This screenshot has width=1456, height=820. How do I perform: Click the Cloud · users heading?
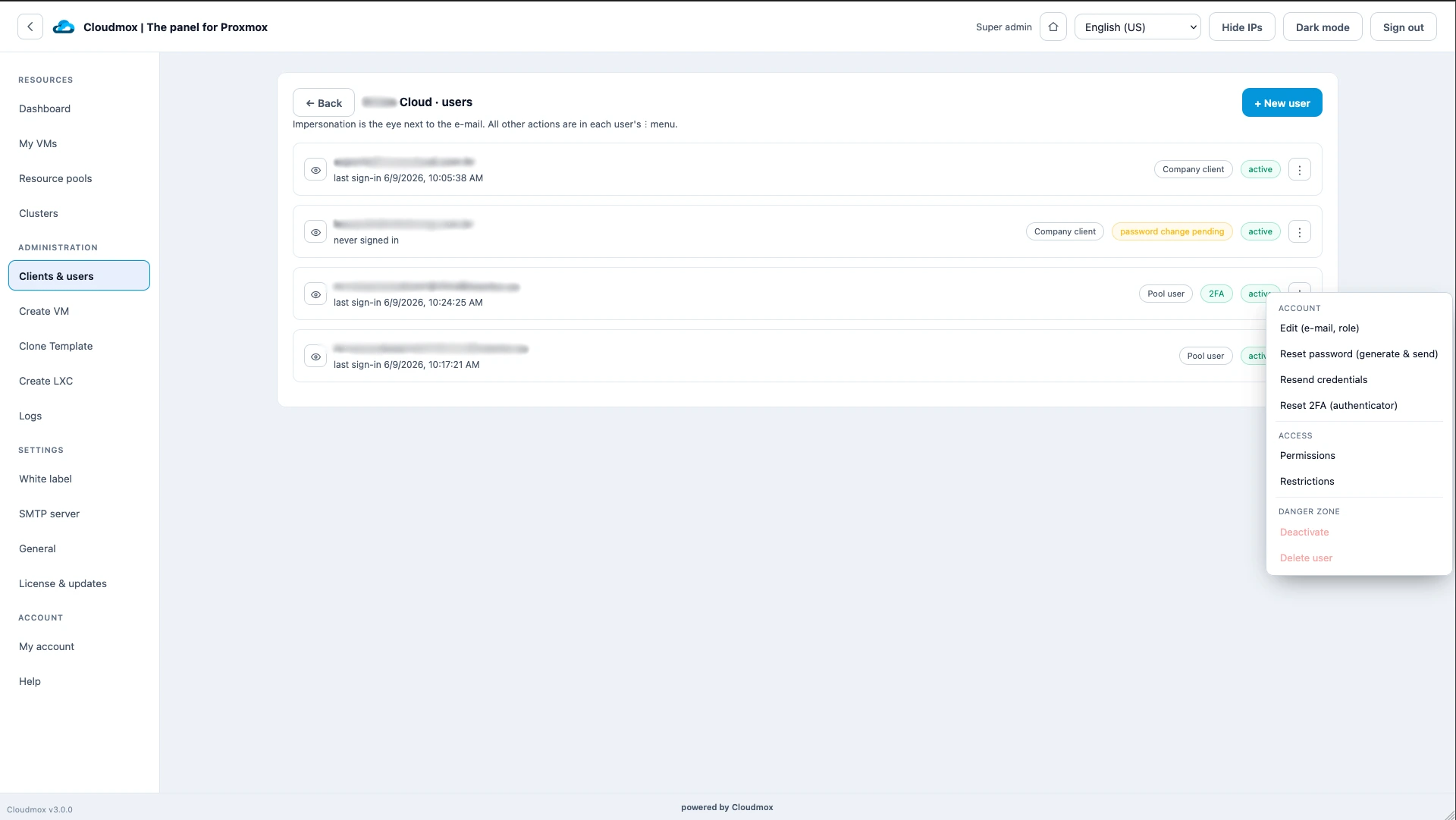point(417,102)
